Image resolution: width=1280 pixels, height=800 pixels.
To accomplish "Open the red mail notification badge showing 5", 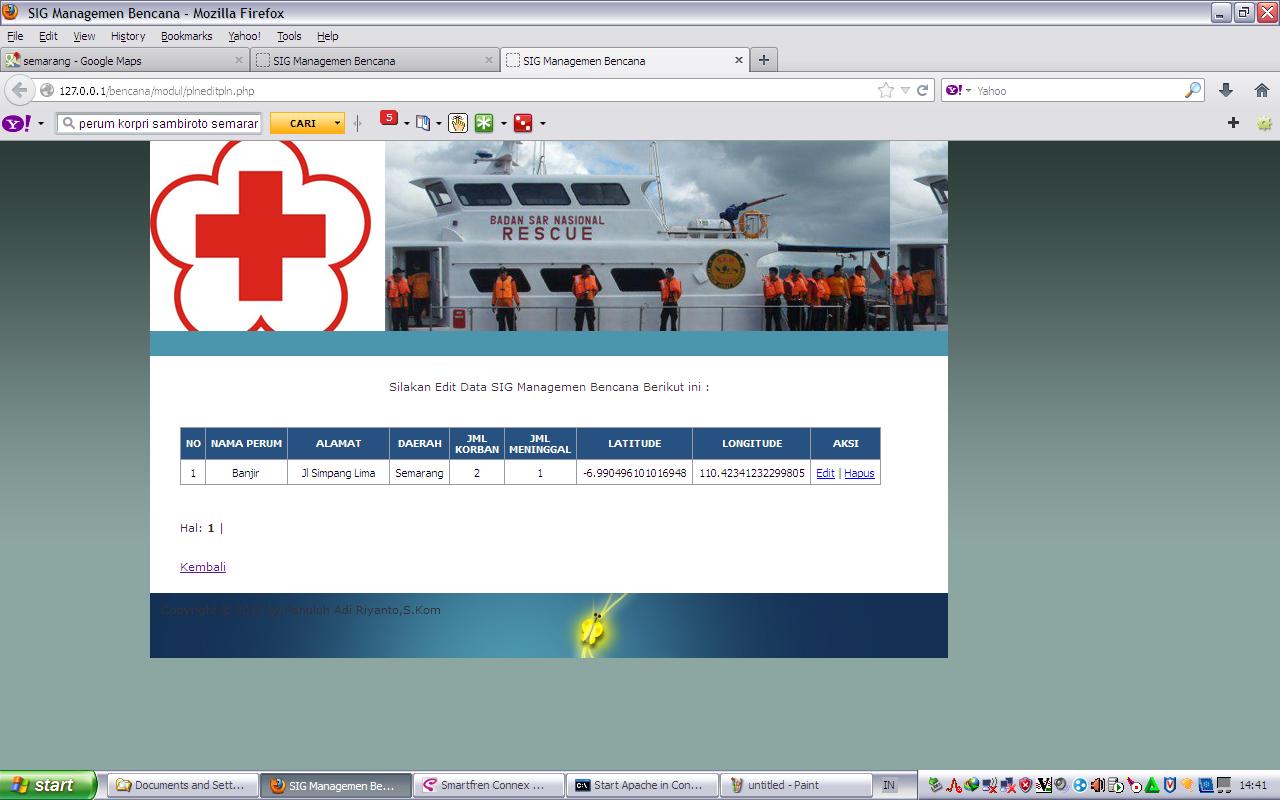I will (x=389, y=119).
